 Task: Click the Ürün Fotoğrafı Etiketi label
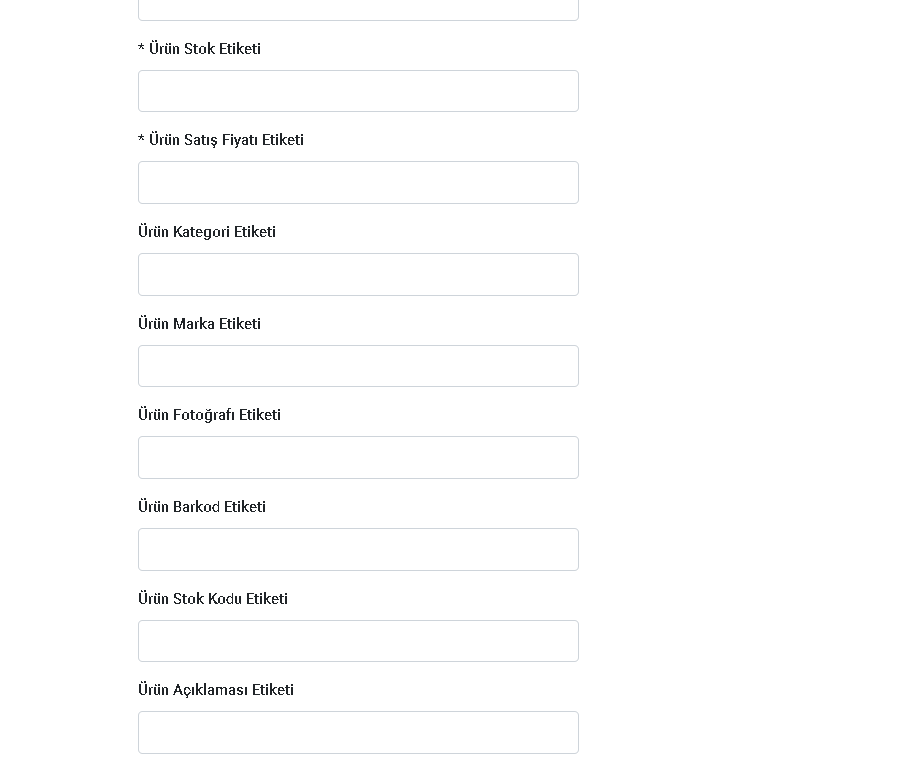[x=209, y=415]
